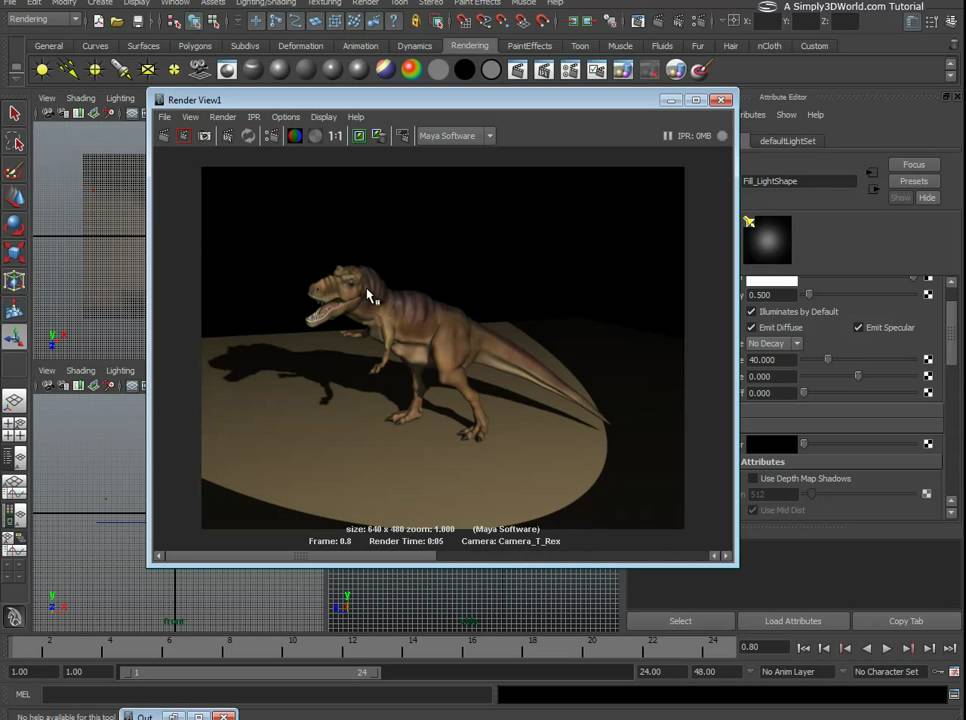
Task: Select the defaultLightSet tab
Action: pyautogui.click(x=787, y=141)
